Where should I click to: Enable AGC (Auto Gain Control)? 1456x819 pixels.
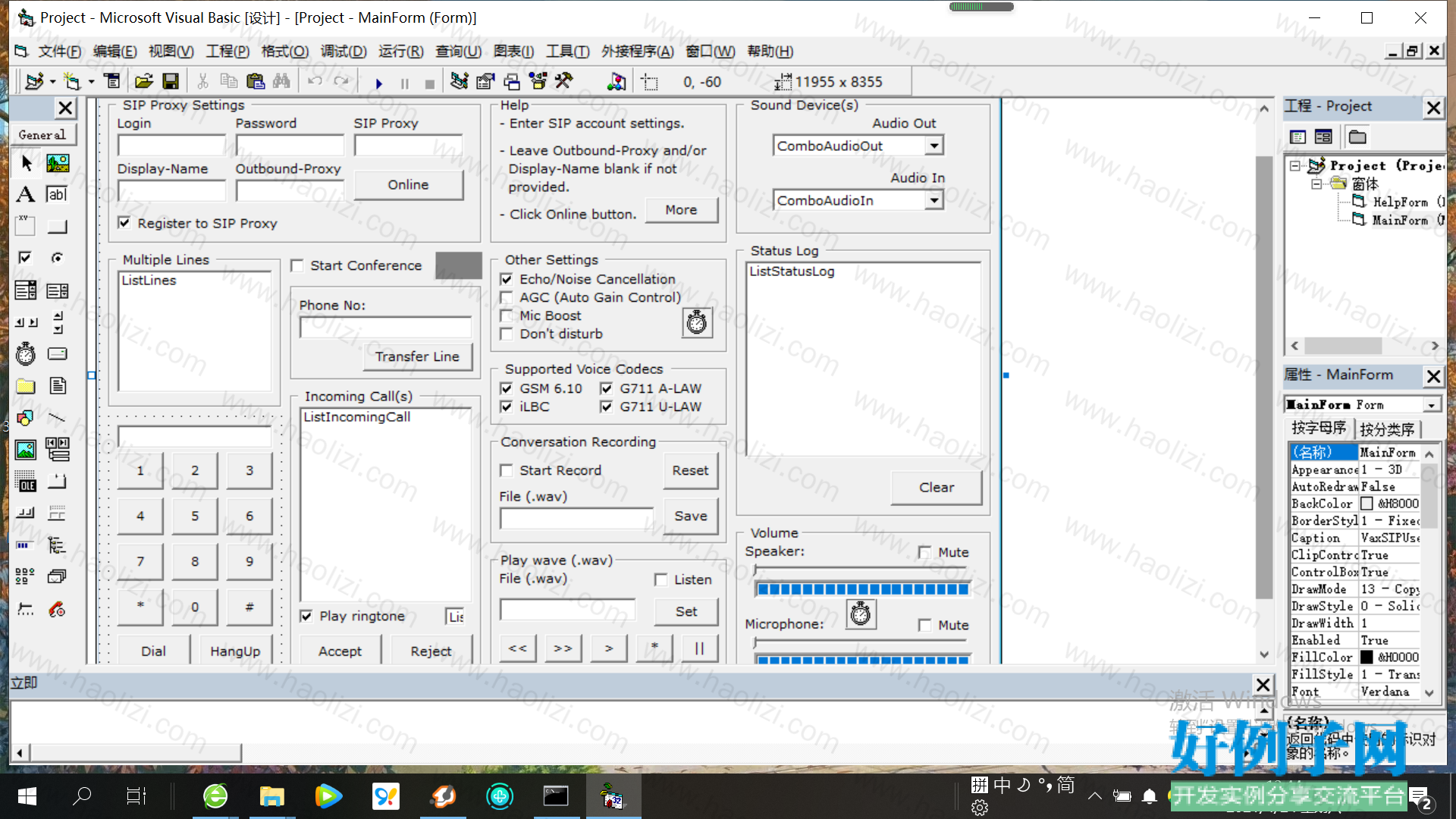pyautogui.click(x=507, y=297)
